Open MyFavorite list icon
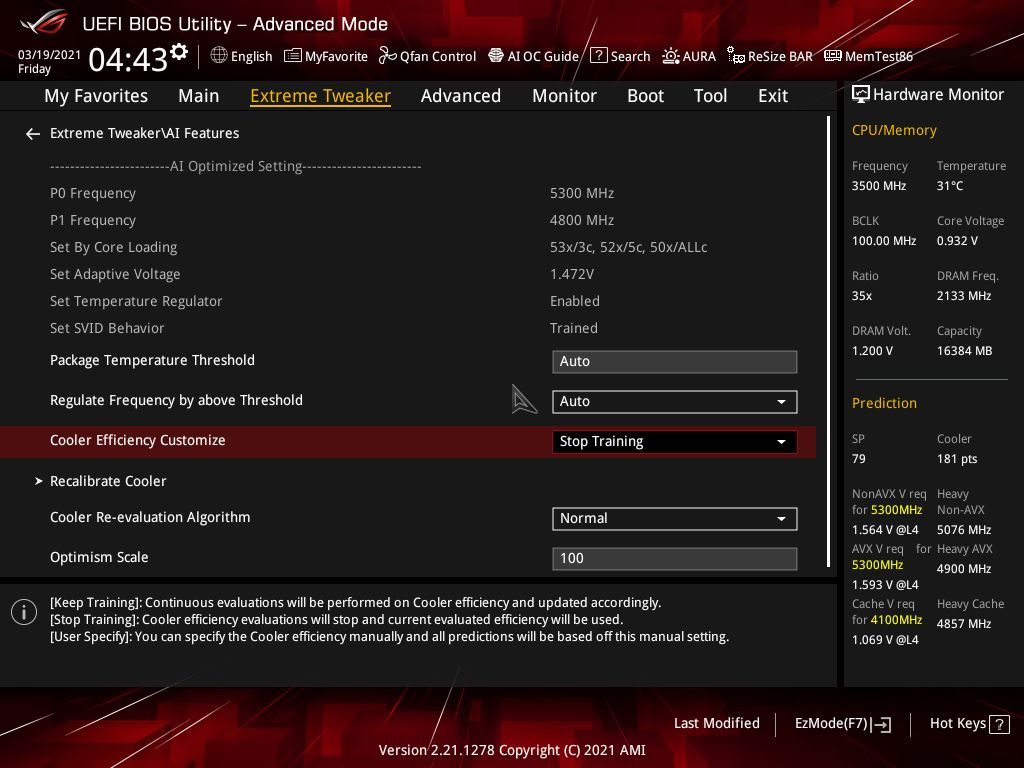Screen dimensions: 1024x768 click(x=293, y=56)
